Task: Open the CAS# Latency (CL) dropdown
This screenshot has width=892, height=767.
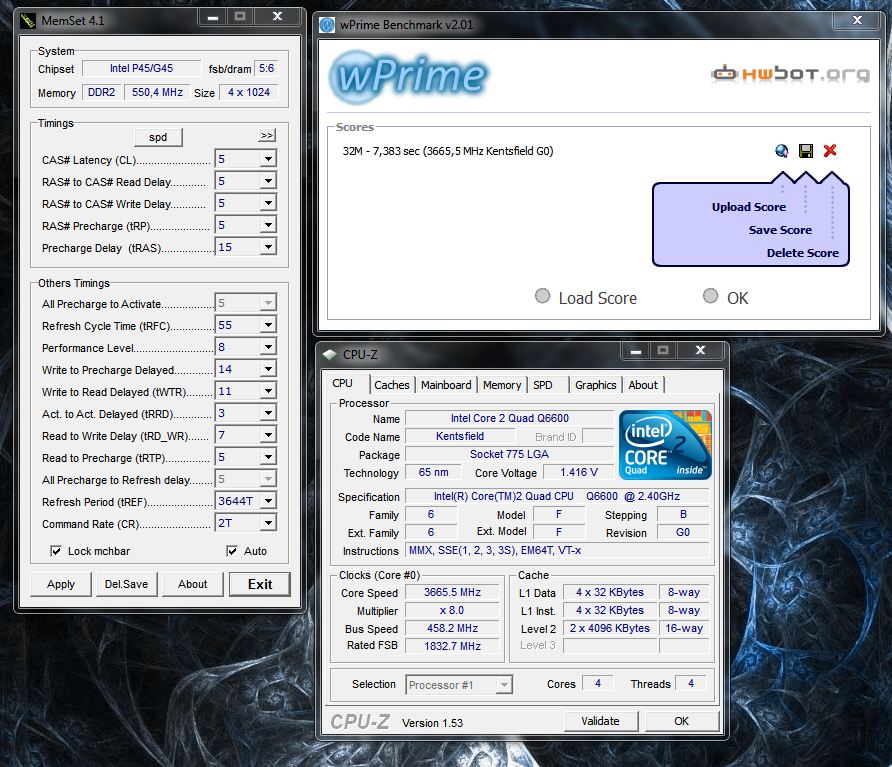Action: (x=267, y=159)
